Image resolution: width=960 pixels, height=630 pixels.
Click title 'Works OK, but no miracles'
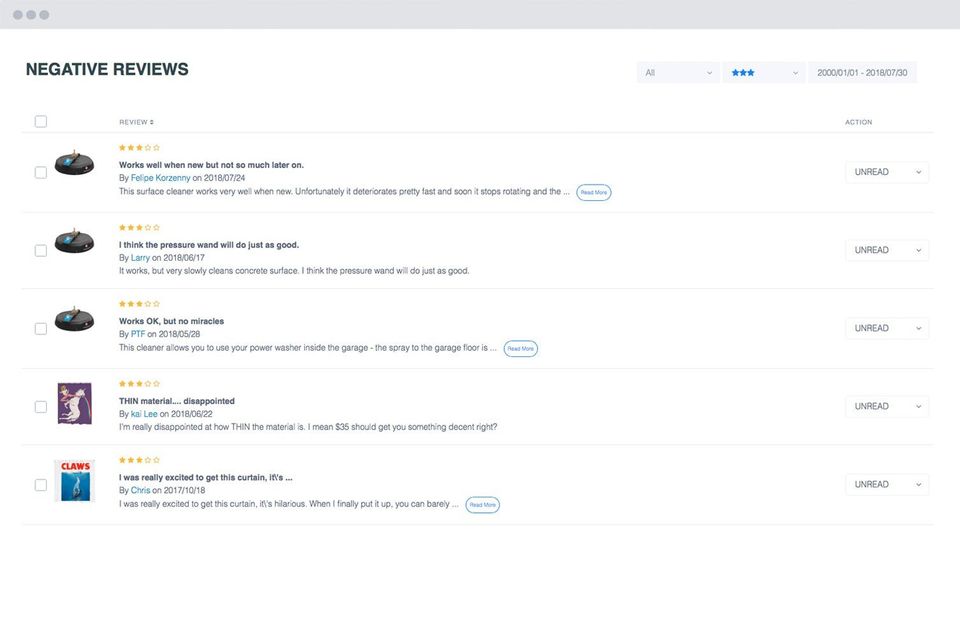point(171,321)
